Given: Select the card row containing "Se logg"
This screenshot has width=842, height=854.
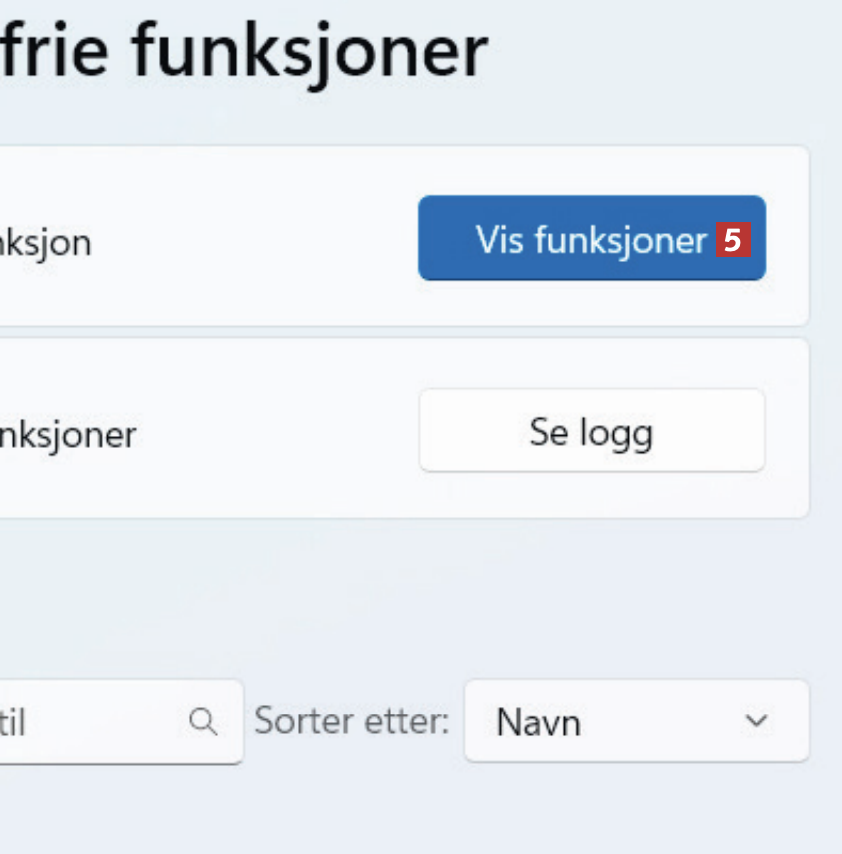Looking at the screenshot, I should coord(250,490).
